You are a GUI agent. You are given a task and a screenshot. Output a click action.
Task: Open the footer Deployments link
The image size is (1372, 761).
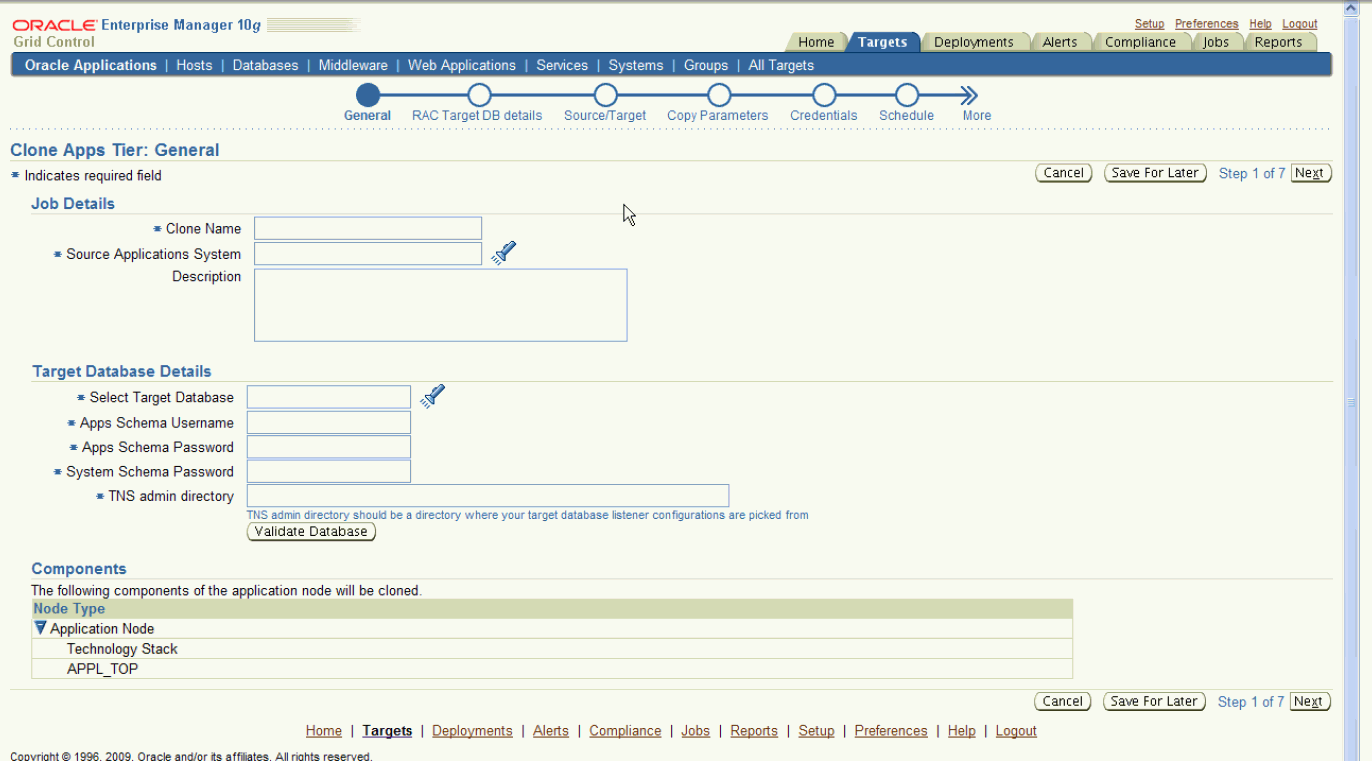point(472,731)
